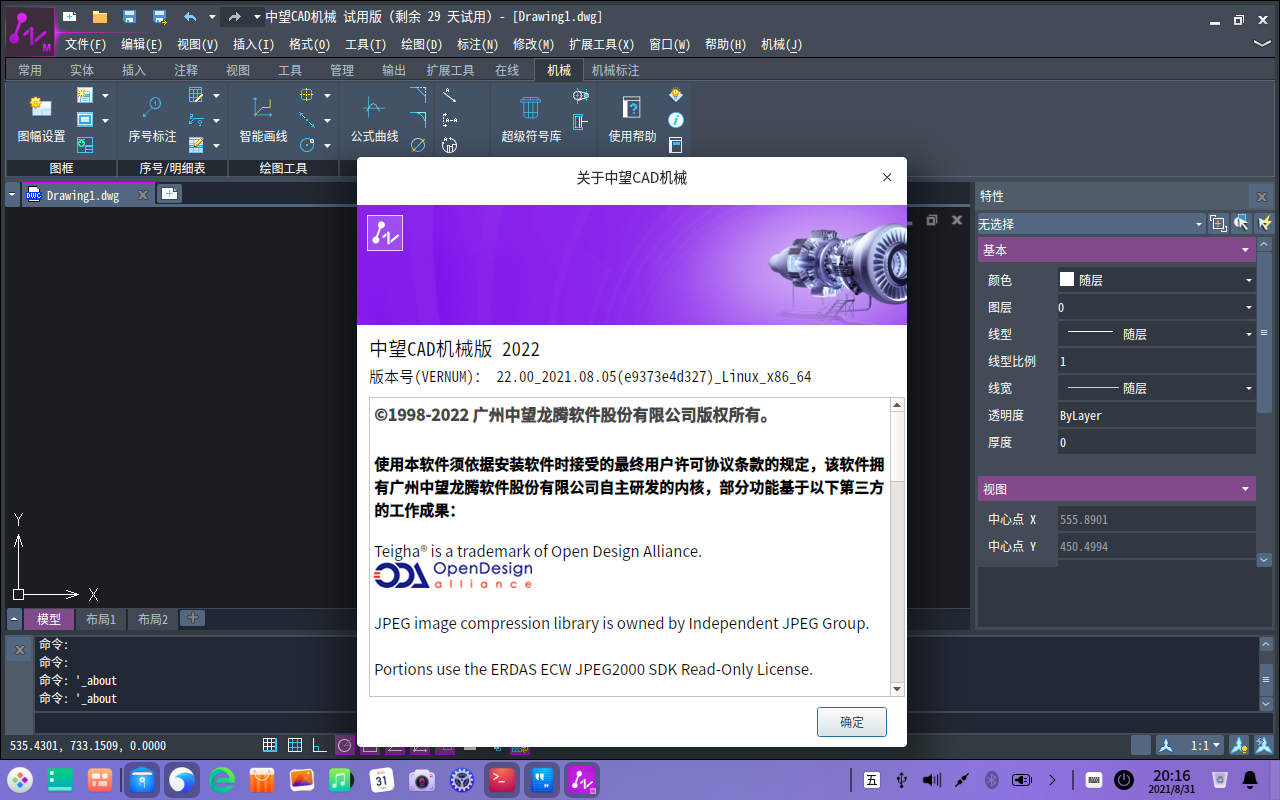The height and width of the screenshot is (800, 1280).
Task: Toggle the grid display in the status bar
Action: coord(270,745)
